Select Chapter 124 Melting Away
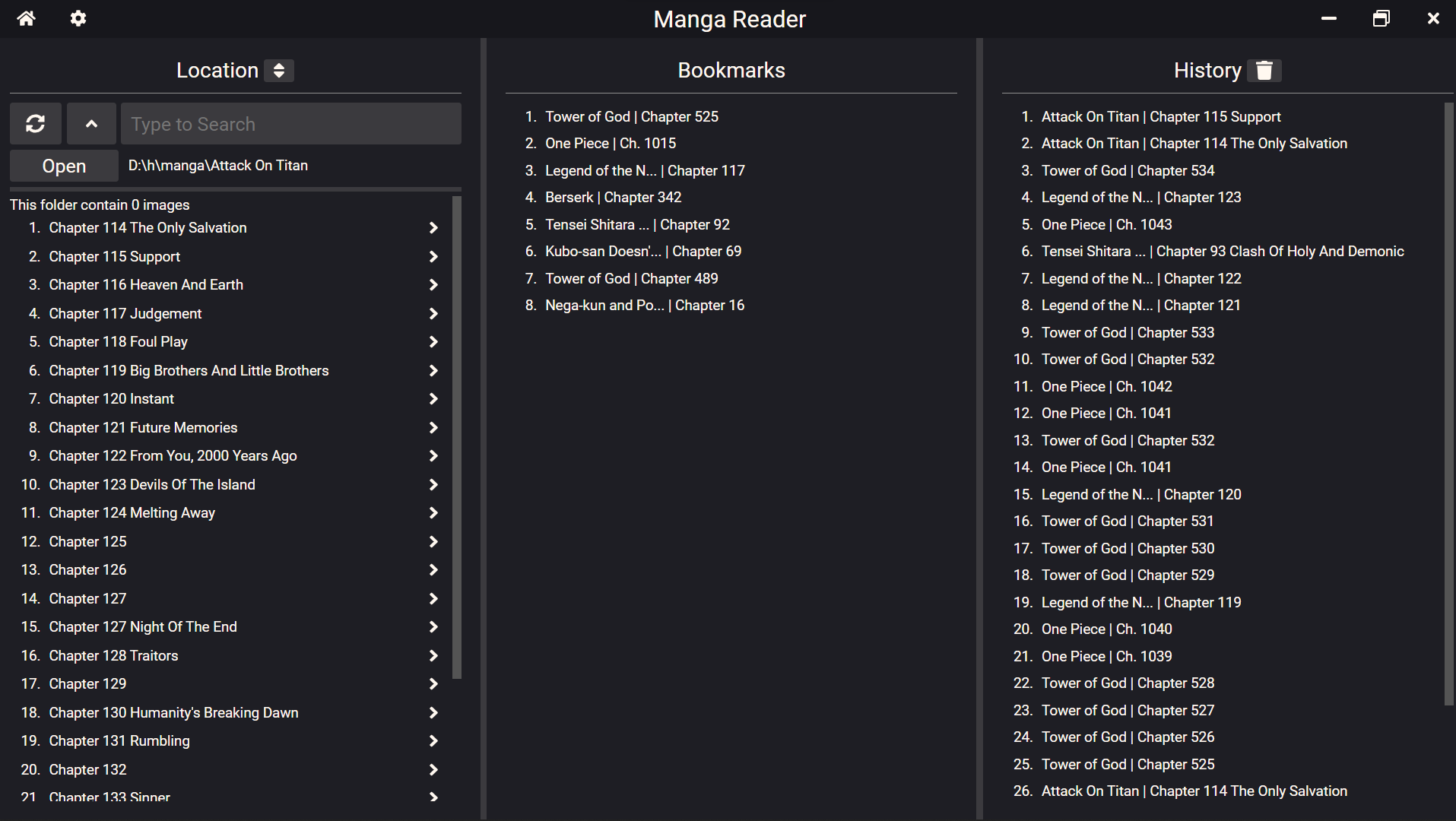Viewport: 1456px width, 821px height. point(132,513)
